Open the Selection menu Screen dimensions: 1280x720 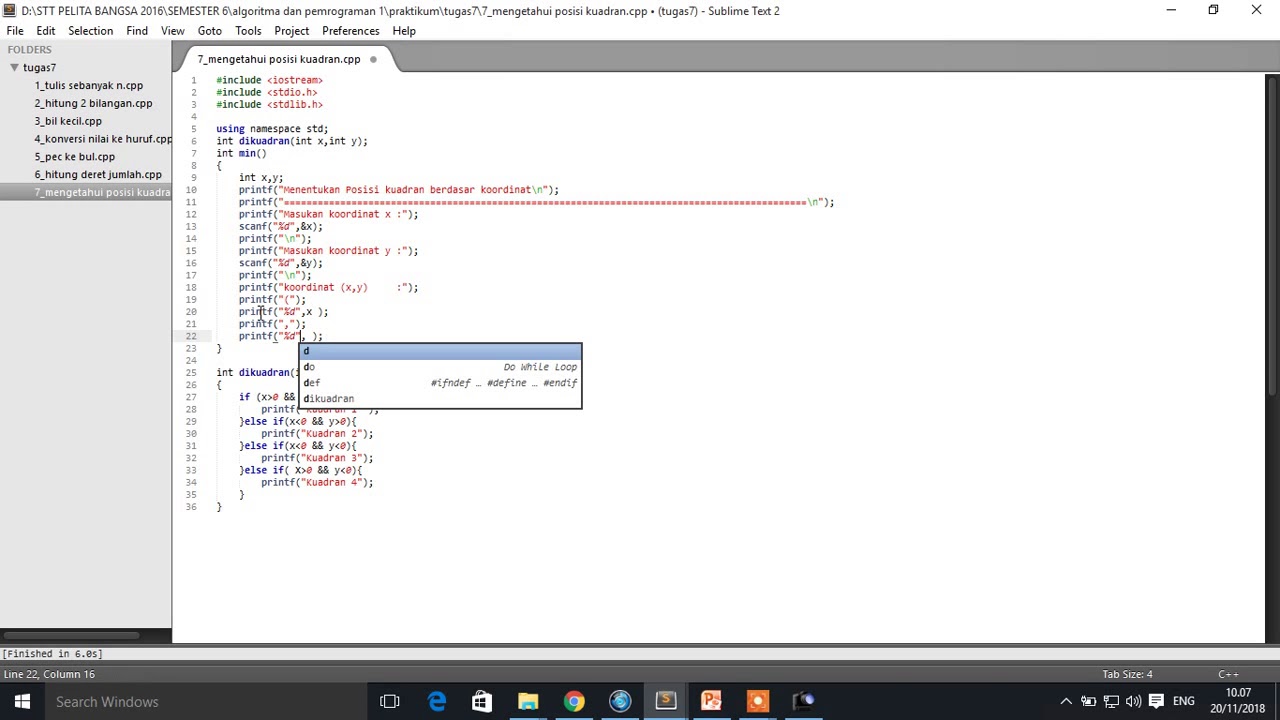[90, 31]
